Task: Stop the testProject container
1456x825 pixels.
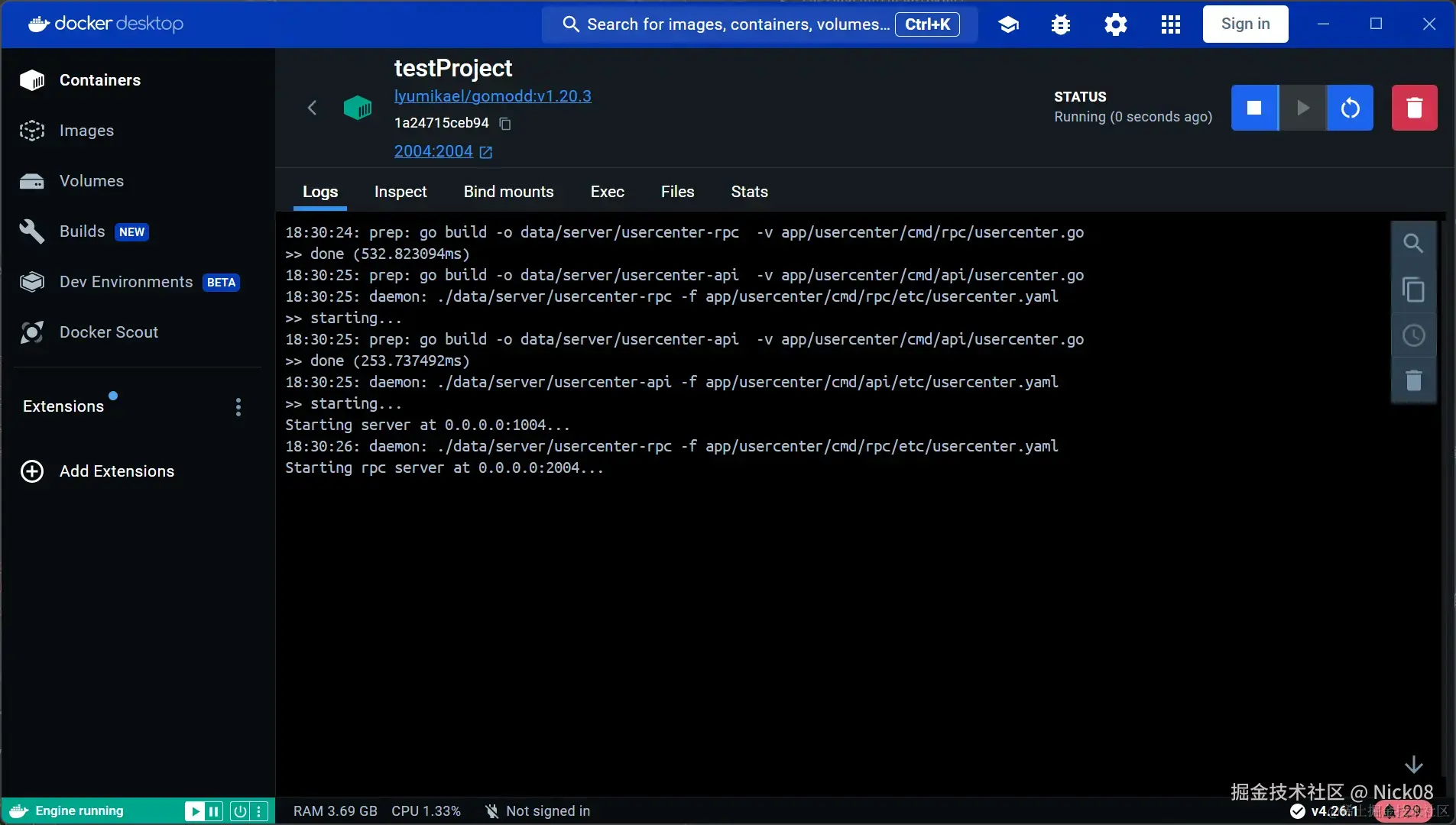Action: pyautogui.click(x=1254, y=108)
